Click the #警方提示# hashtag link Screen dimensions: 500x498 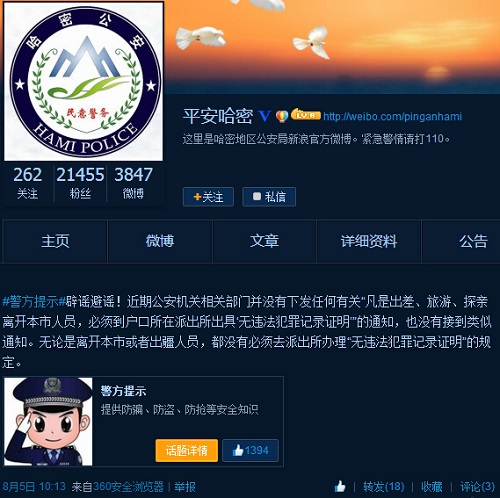point(34,301)
